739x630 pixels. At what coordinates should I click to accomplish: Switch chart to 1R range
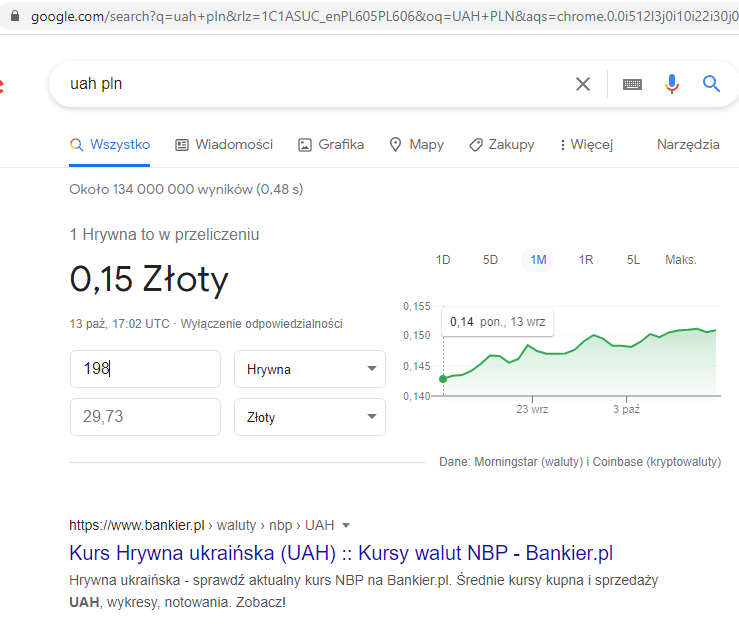[x=586, y=260]
